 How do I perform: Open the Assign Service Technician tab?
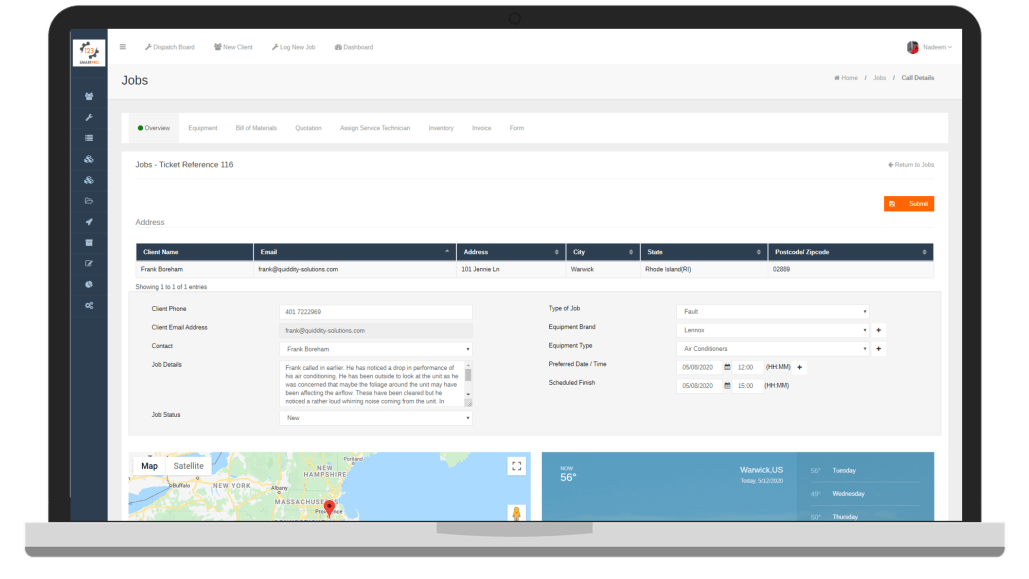coord(374,128)
